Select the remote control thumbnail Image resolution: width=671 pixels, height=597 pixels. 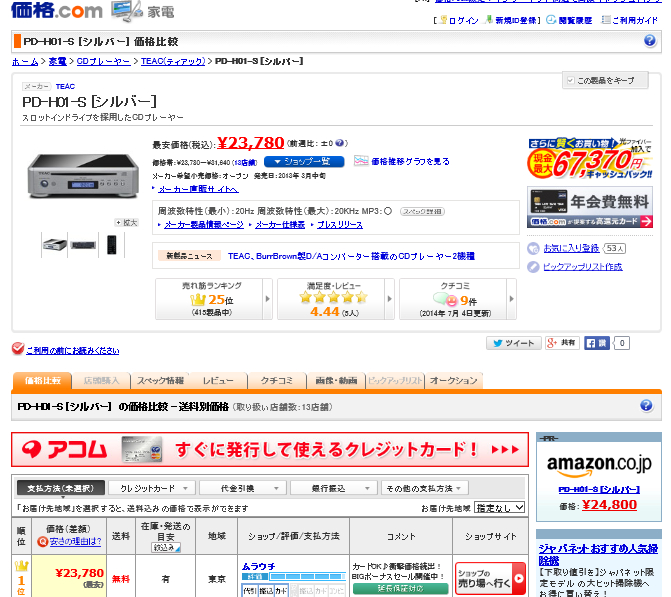coord(112,245)
